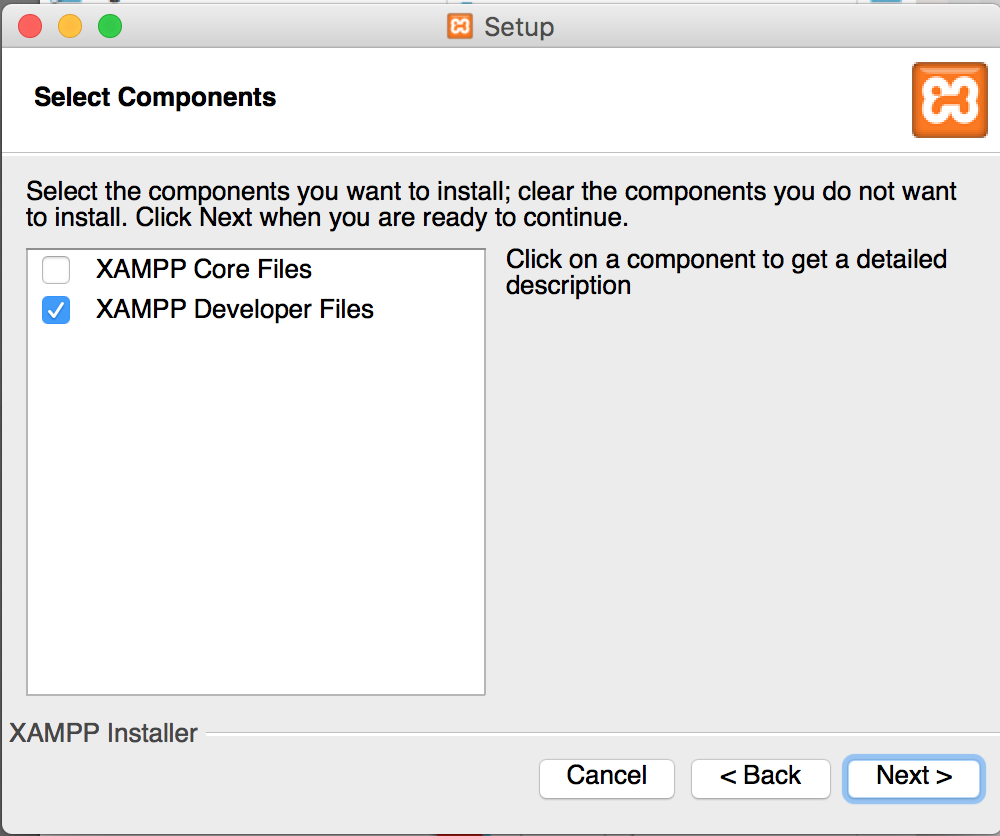Go back with the < Back button
The image size is (1000, 836).
(760, 776)
